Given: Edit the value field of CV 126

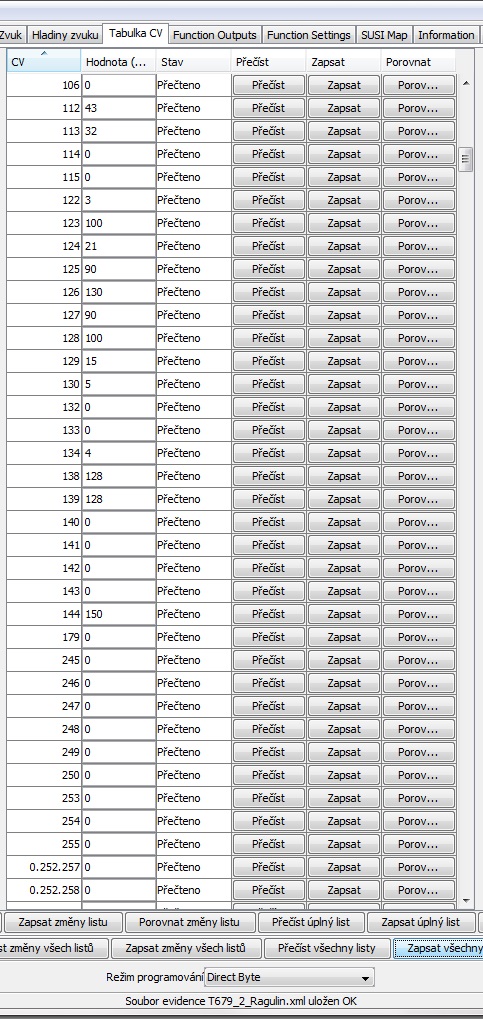Looking at the screenshot, I should coord(119,292).
